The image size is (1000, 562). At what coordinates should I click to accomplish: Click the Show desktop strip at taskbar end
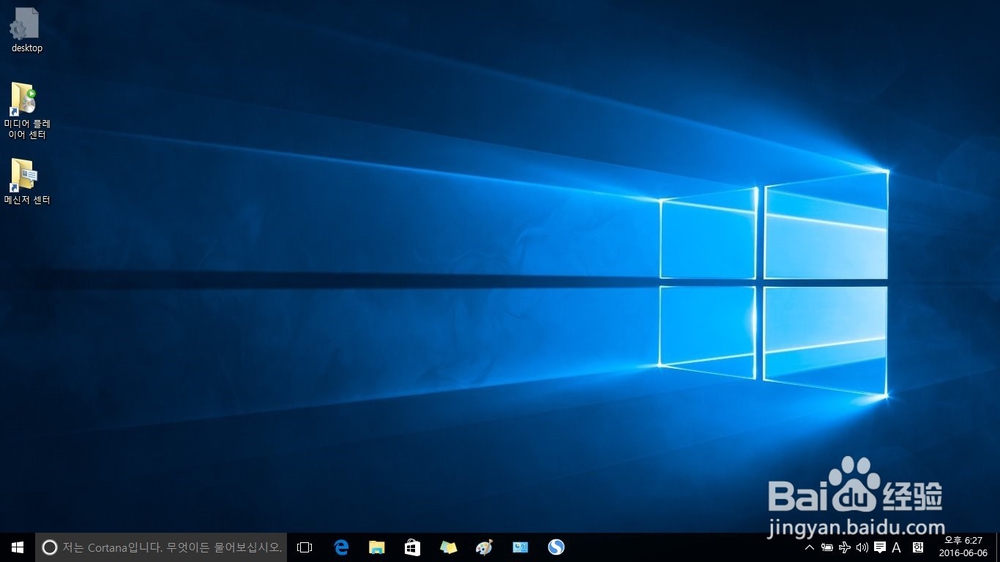[997, 547]
